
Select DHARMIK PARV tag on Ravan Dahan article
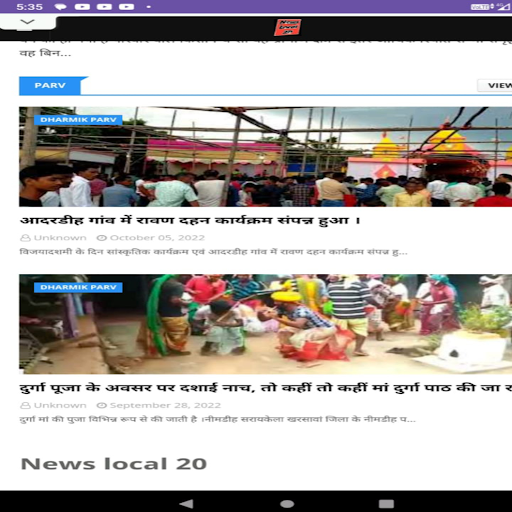[x=78, y=120]
